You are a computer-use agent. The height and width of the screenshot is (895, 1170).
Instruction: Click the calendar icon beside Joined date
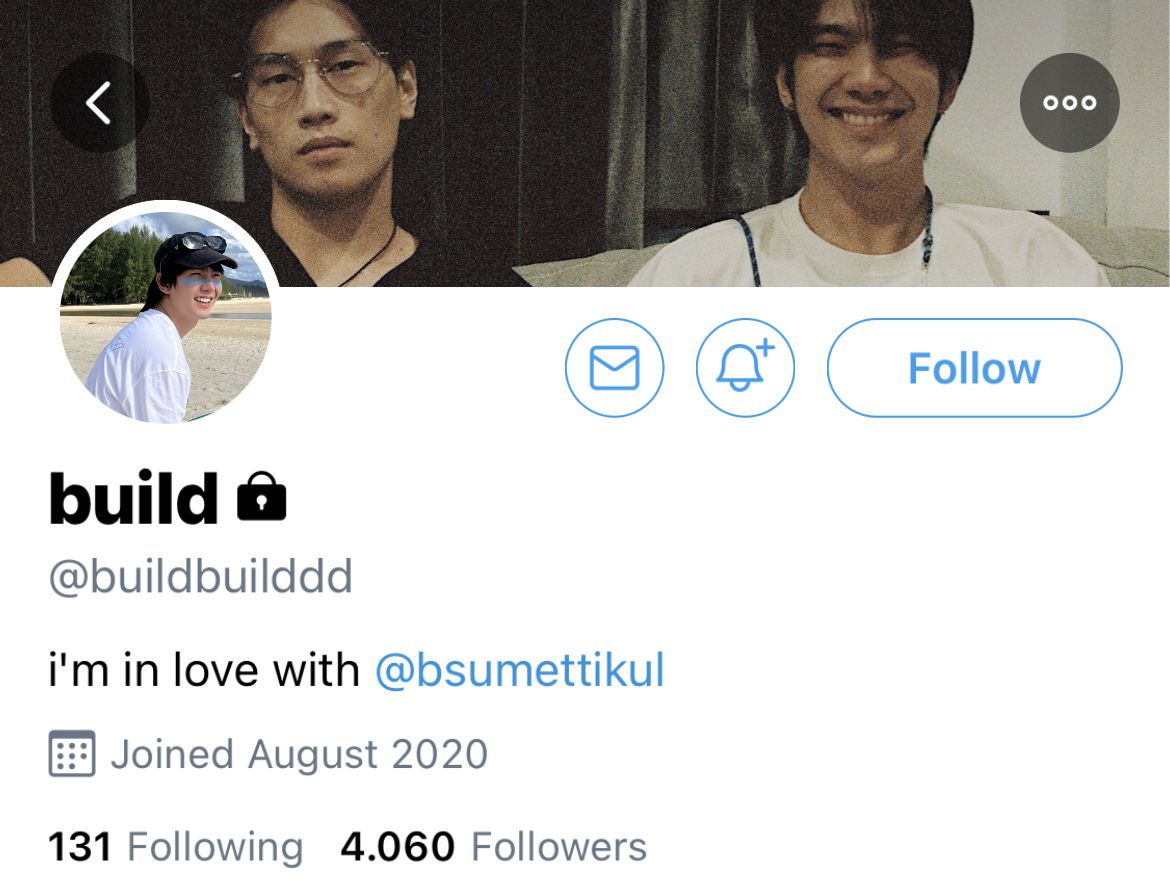coord(72,753)
